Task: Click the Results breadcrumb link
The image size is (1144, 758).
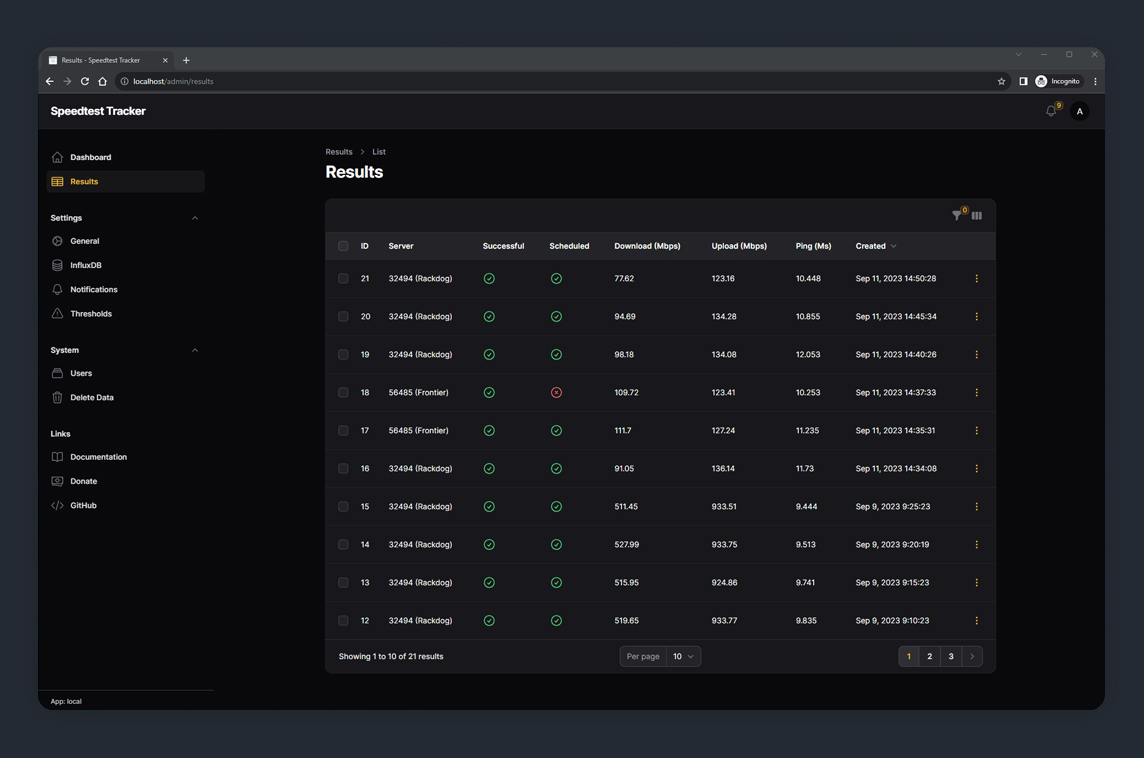Action: point(339,152)
